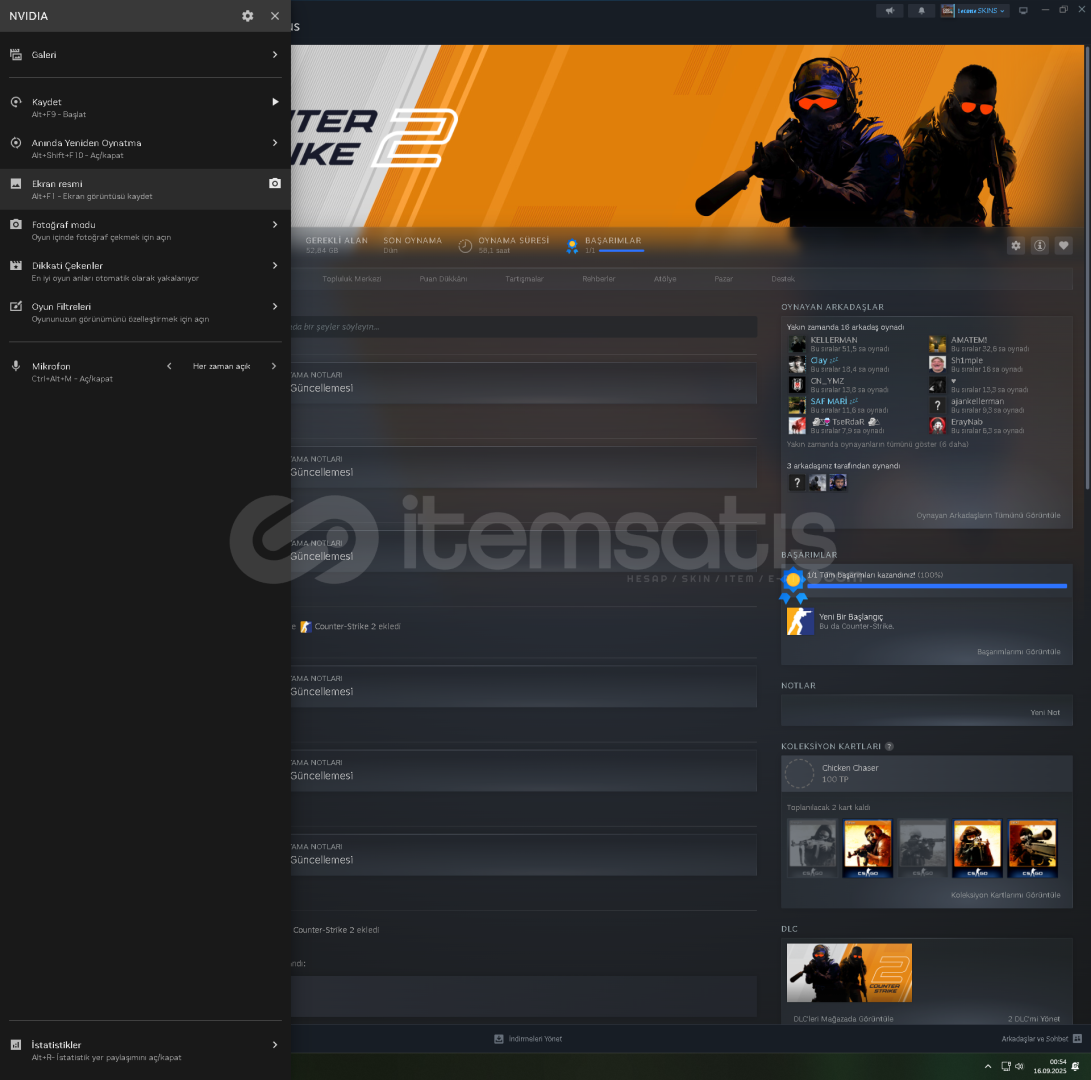Open ajankellerman's question-mark avatar
The height and width of the screenshot is (1080, 1091).
click(x=937, y=405)
